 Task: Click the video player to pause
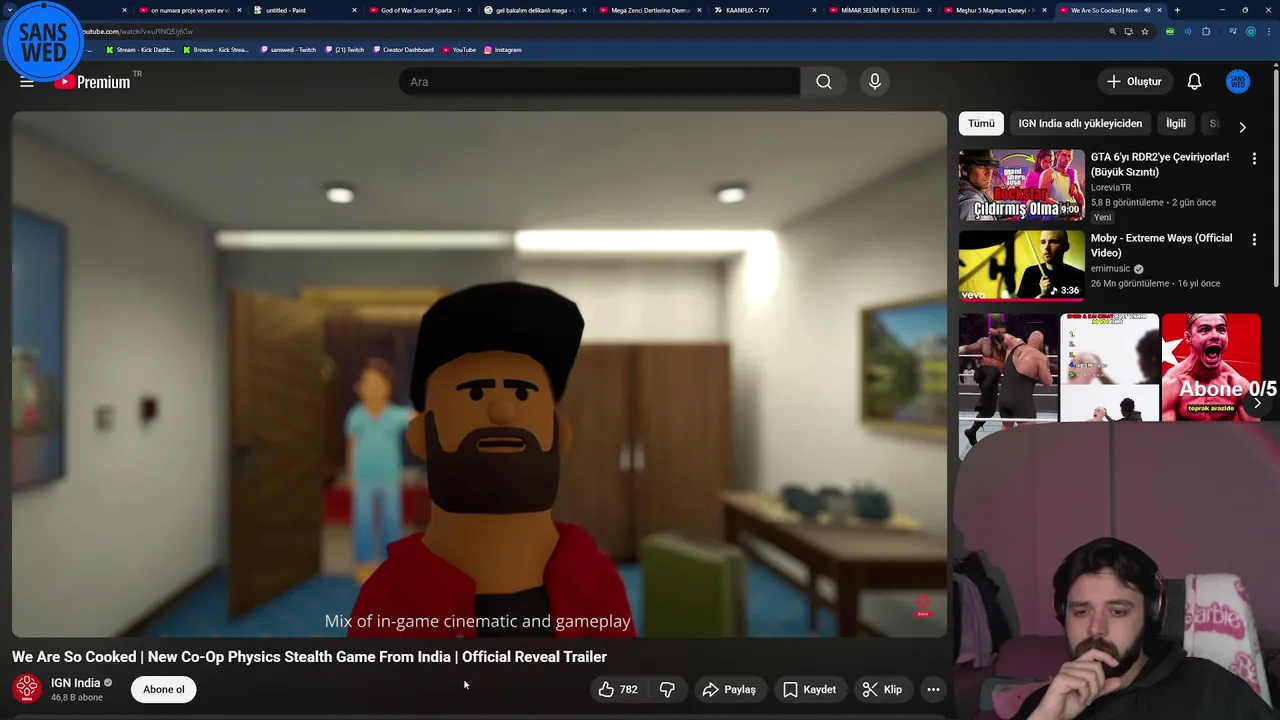pos(479,374)
